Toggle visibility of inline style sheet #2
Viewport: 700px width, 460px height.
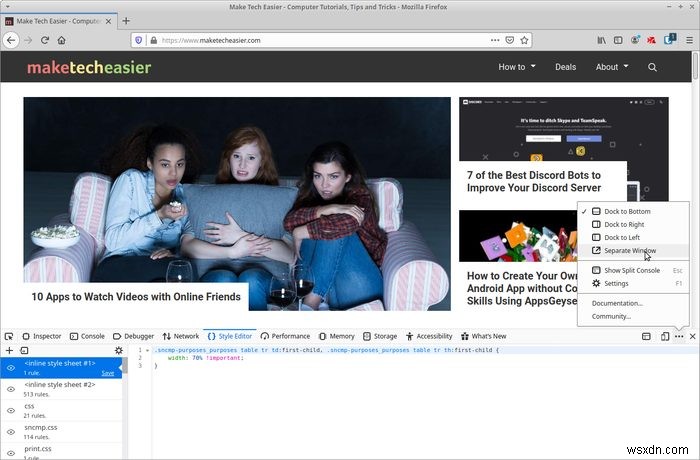pos(11,389)
